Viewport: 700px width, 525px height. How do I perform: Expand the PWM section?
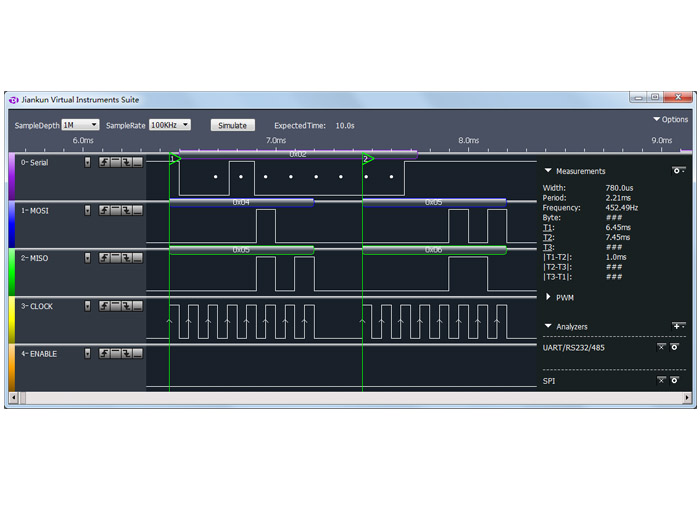click(548, 298)
